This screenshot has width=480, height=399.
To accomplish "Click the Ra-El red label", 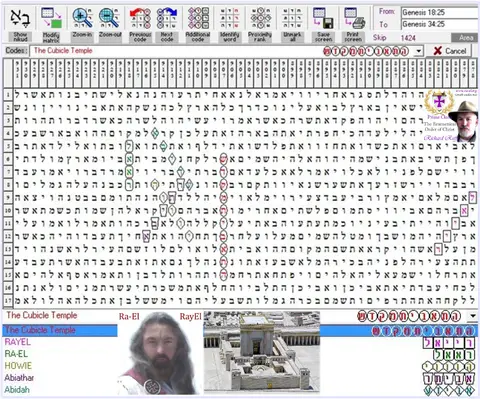I will click(129, 316).
